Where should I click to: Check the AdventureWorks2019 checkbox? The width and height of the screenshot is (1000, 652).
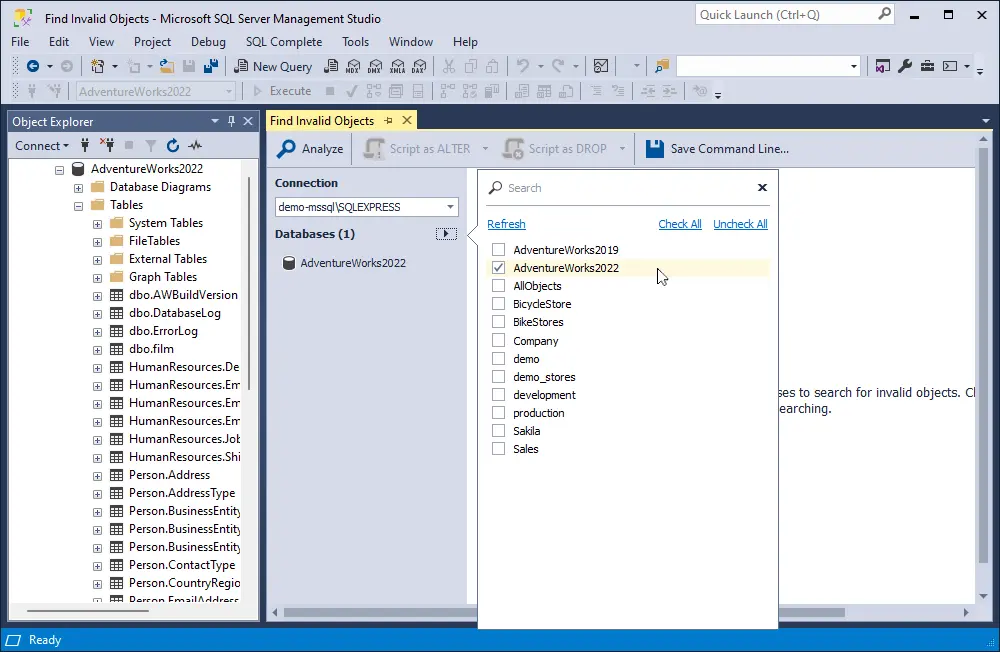tap(498, 250)
